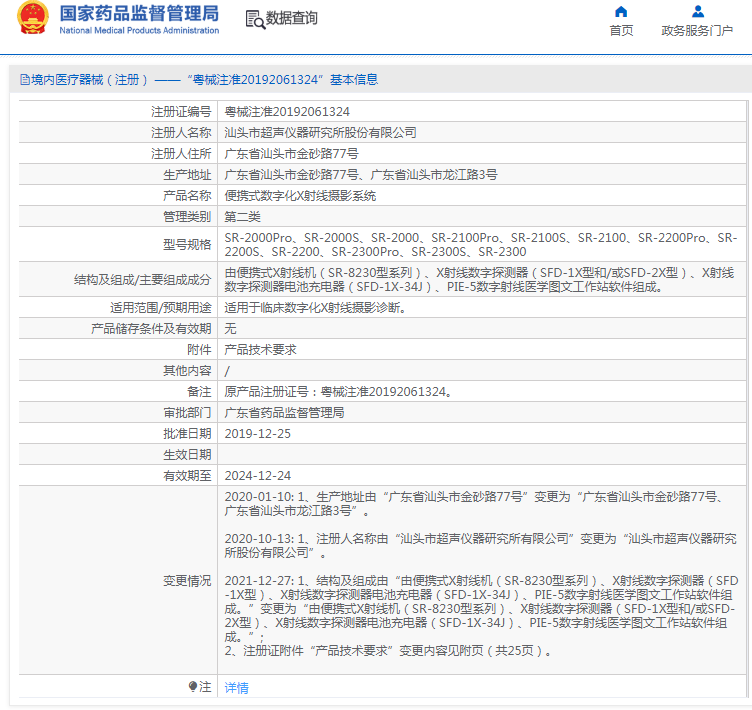Click the 生效日期 label

(x=187, y=455)
